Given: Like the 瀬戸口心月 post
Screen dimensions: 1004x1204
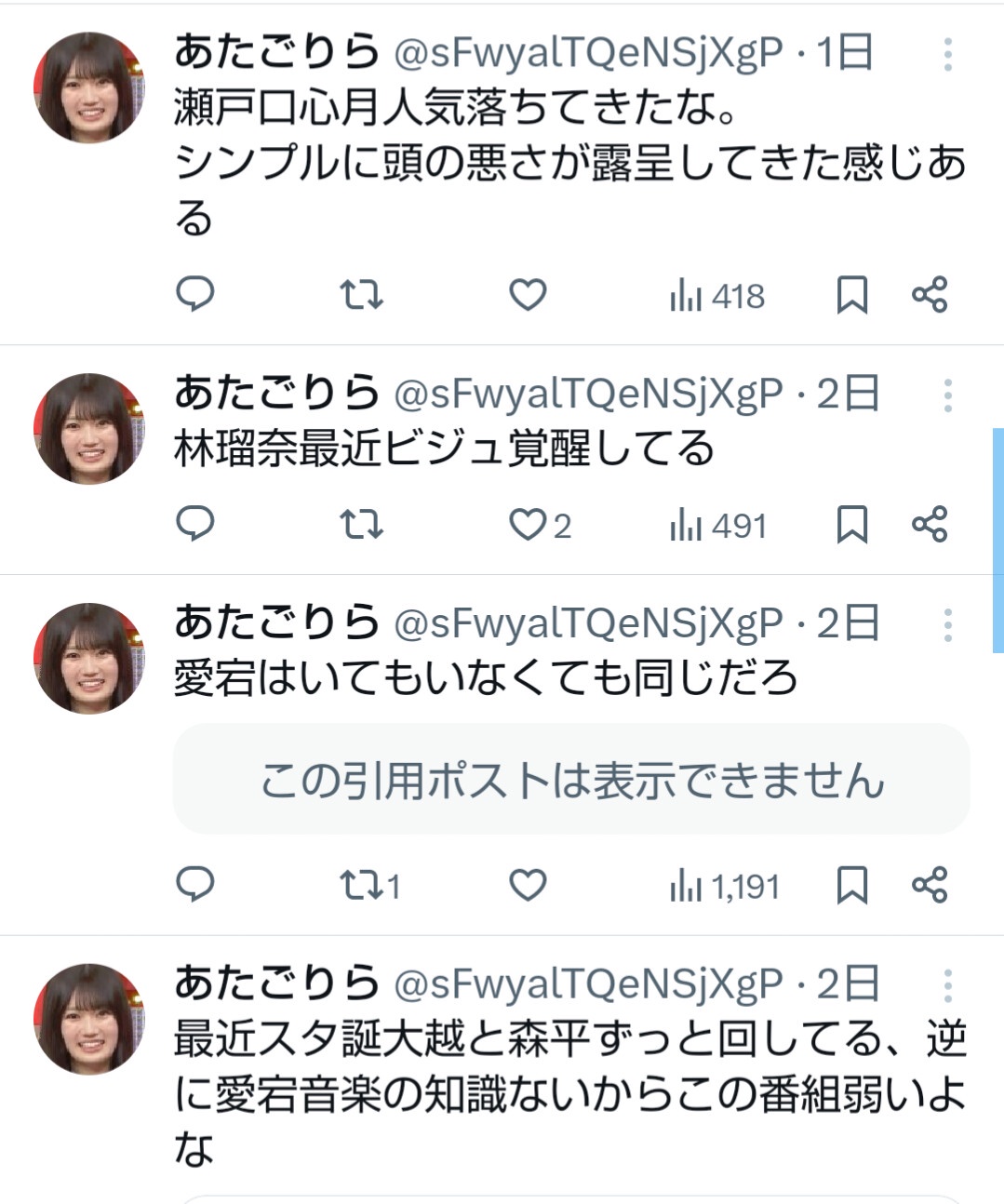Looking at the screenshot, I should 528,295.
